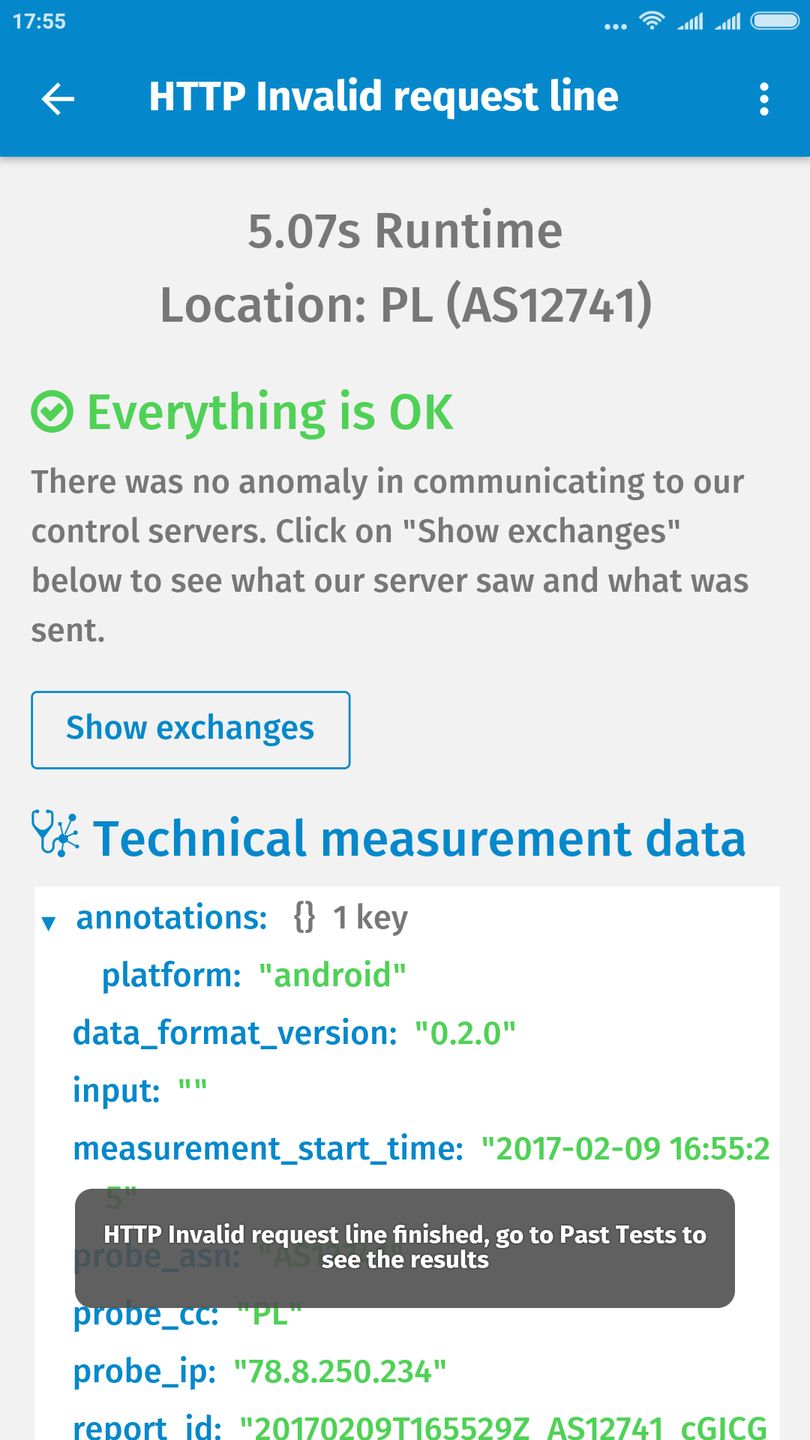Image resolution: width=810 pixels, height=1440 pixels.
Task: Tap the battery indicator icon
Action: click(x=774, y=21)
